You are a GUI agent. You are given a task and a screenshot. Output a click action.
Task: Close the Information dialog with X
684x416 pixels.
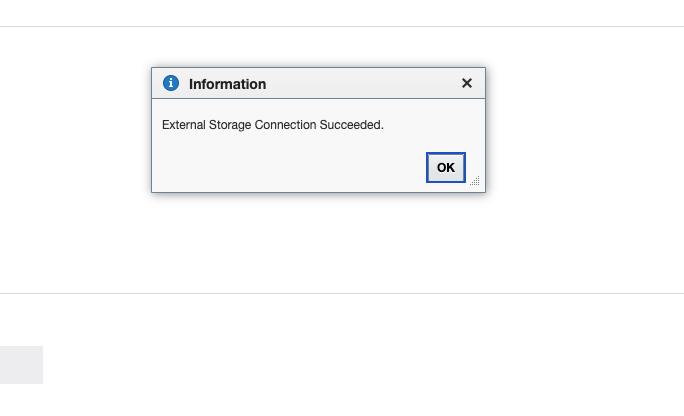(466, 83)
